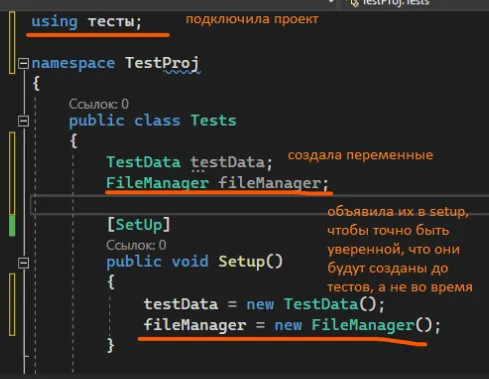
Task: Click 'testData' in the assignment inside Setup
Action: (x=181, y=304)
